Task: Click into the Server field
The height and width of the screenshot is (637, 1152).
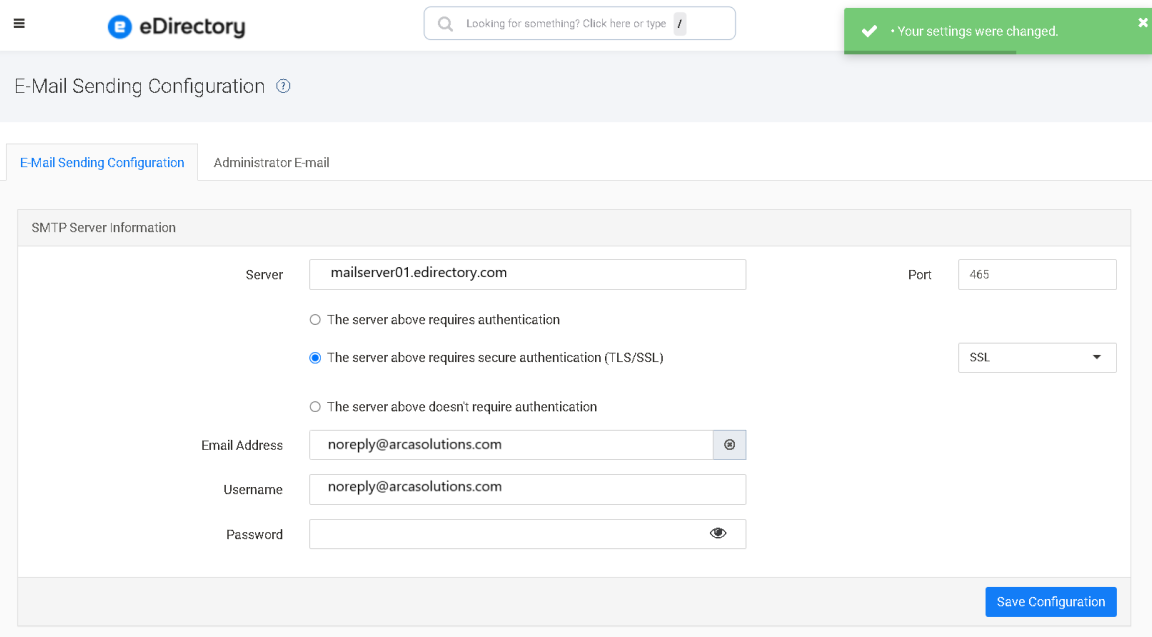Action: (x=528, y=274)
